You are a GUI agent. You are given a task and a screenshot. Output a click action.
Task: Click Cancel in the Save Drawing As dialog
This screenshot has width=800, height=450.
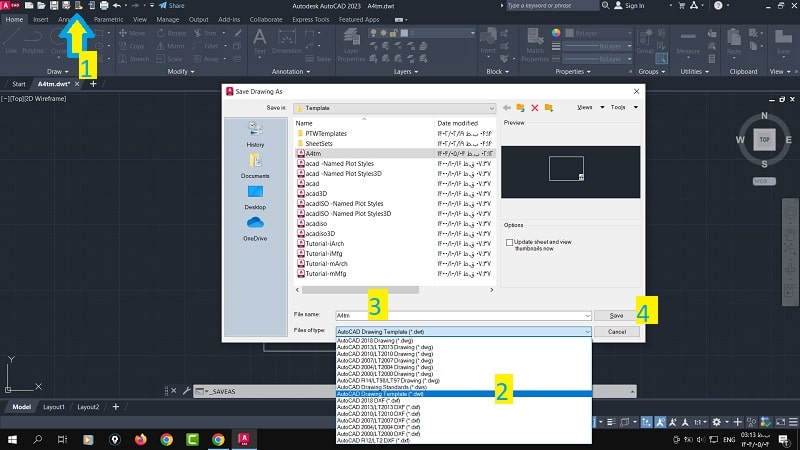click(x=617, y=332)
